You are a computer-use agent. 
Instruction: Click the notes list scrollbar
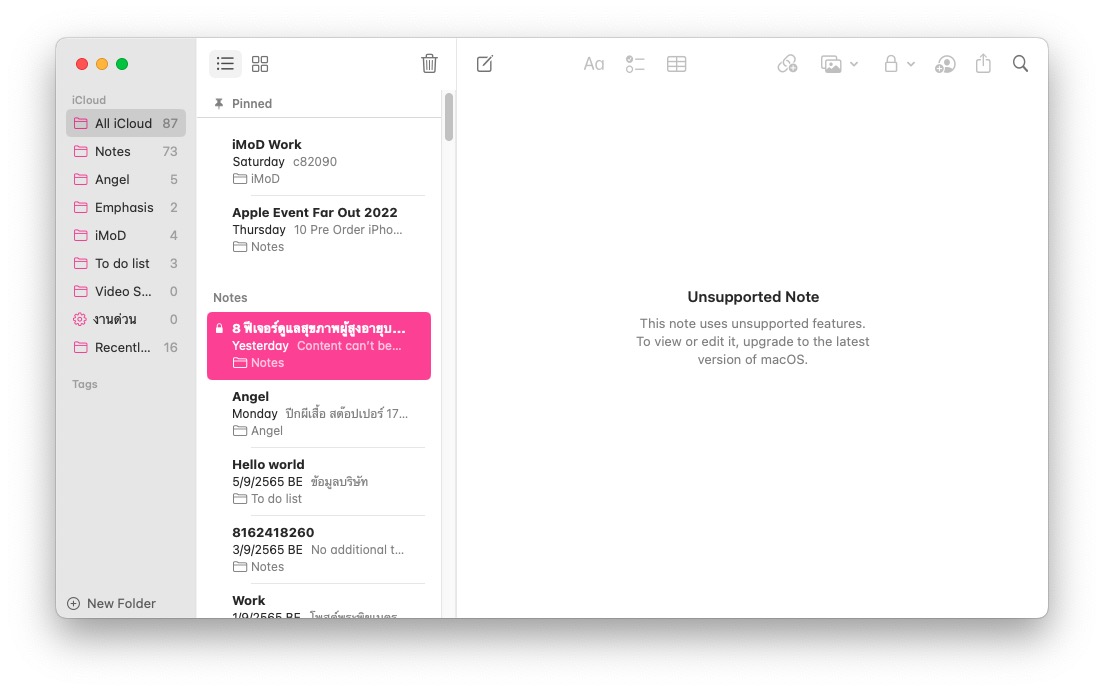pos(449,117)
